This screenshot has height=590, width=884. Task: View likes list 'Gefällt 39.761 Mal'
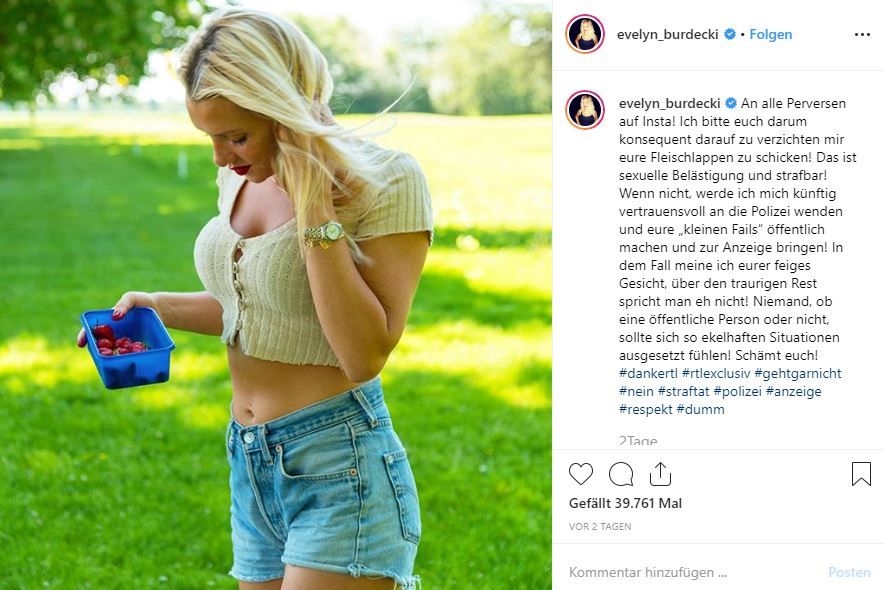point(625,503)
